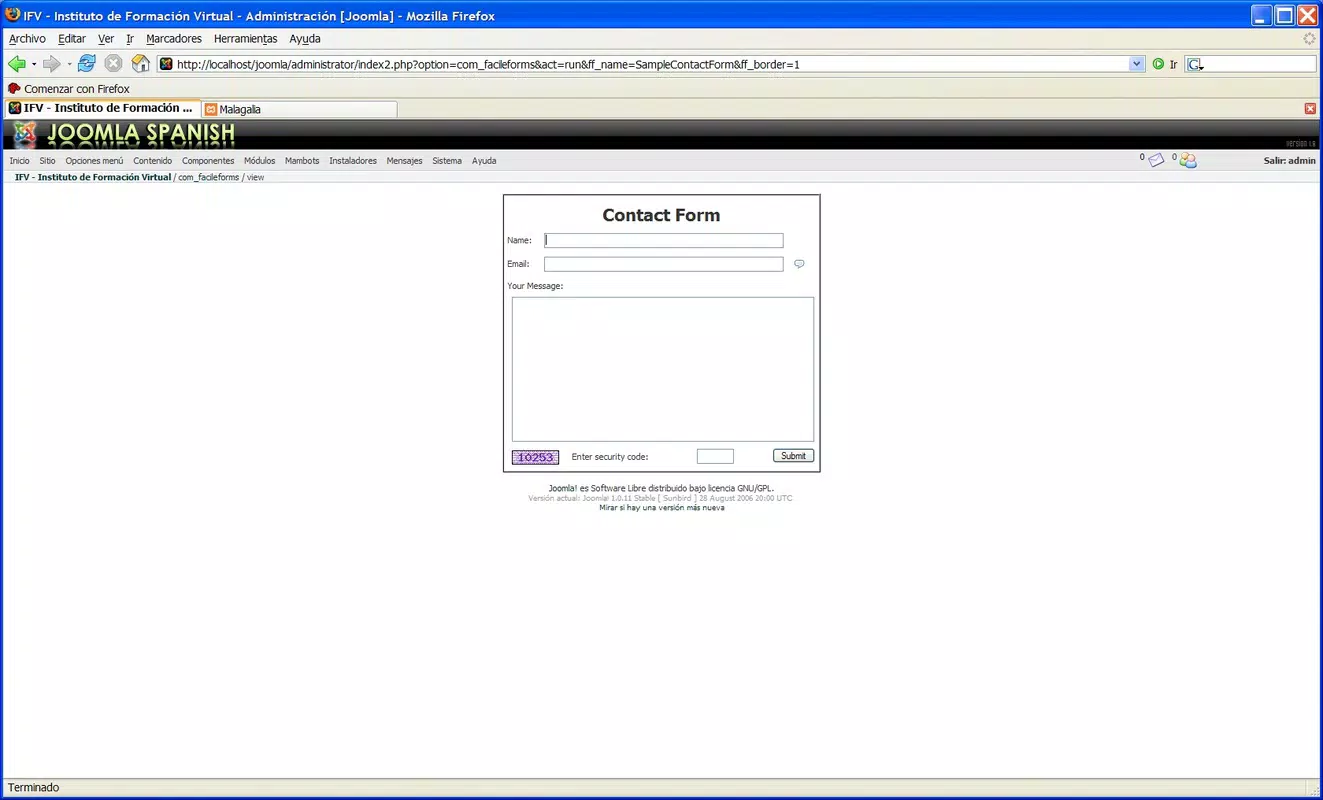Viewport: 1323px width, 800px height.
Task: Click the Joomla Spanish logo banner
Action: [125, 134]
